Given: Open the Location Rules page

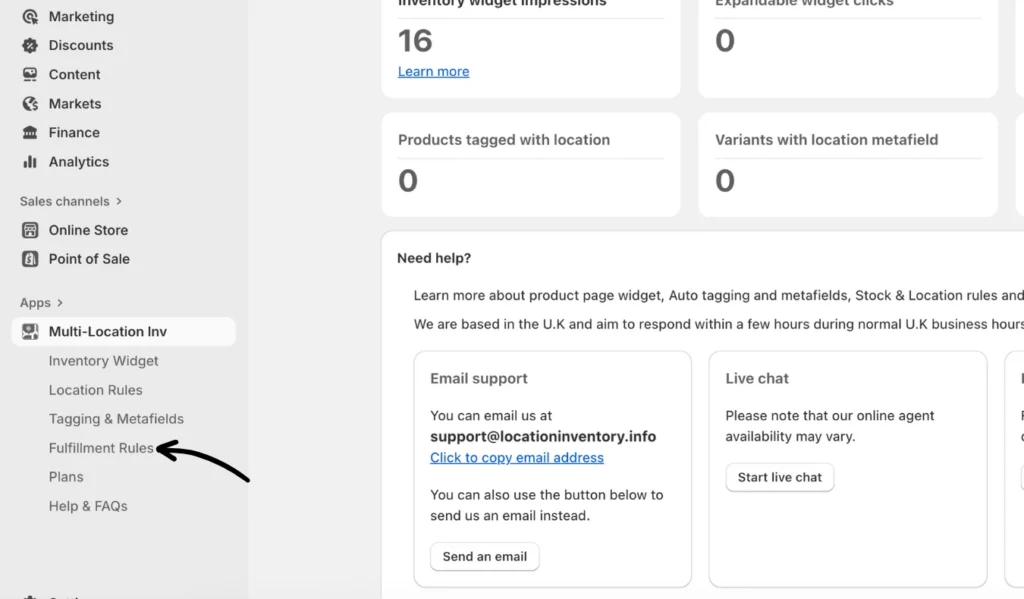Looking at the screenshot, I should (x=95, y=390).
